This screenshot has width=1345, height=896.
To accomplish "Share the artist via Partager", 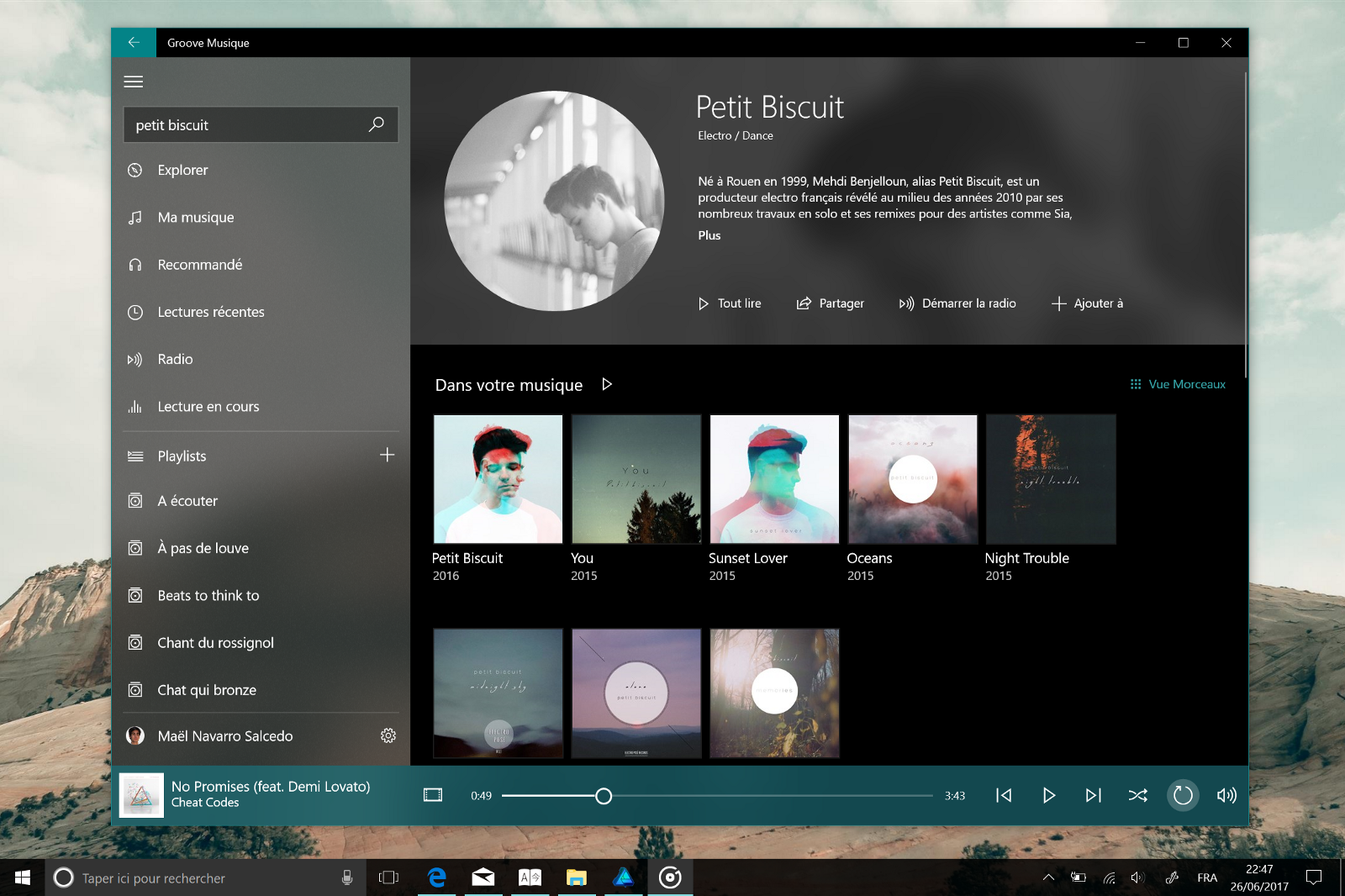I will click(x=830, y=303).
